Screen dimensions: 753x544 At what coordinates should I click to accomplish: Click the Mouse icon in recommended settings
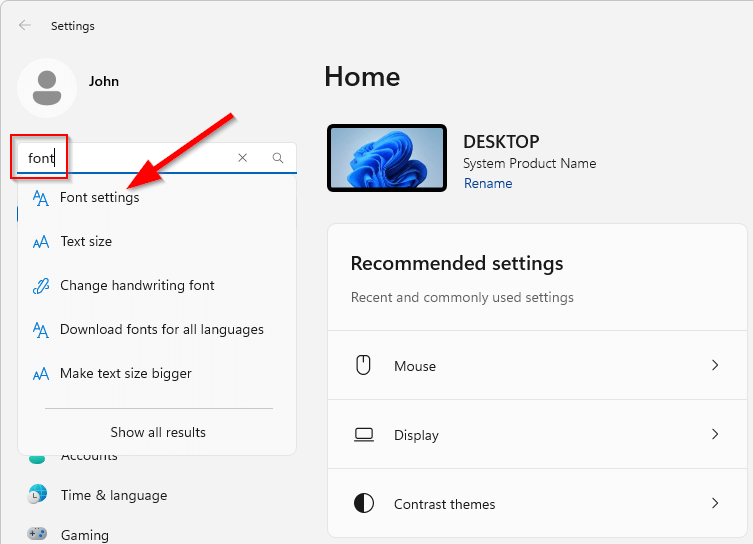pyautogui.click(x=364, y=365)
